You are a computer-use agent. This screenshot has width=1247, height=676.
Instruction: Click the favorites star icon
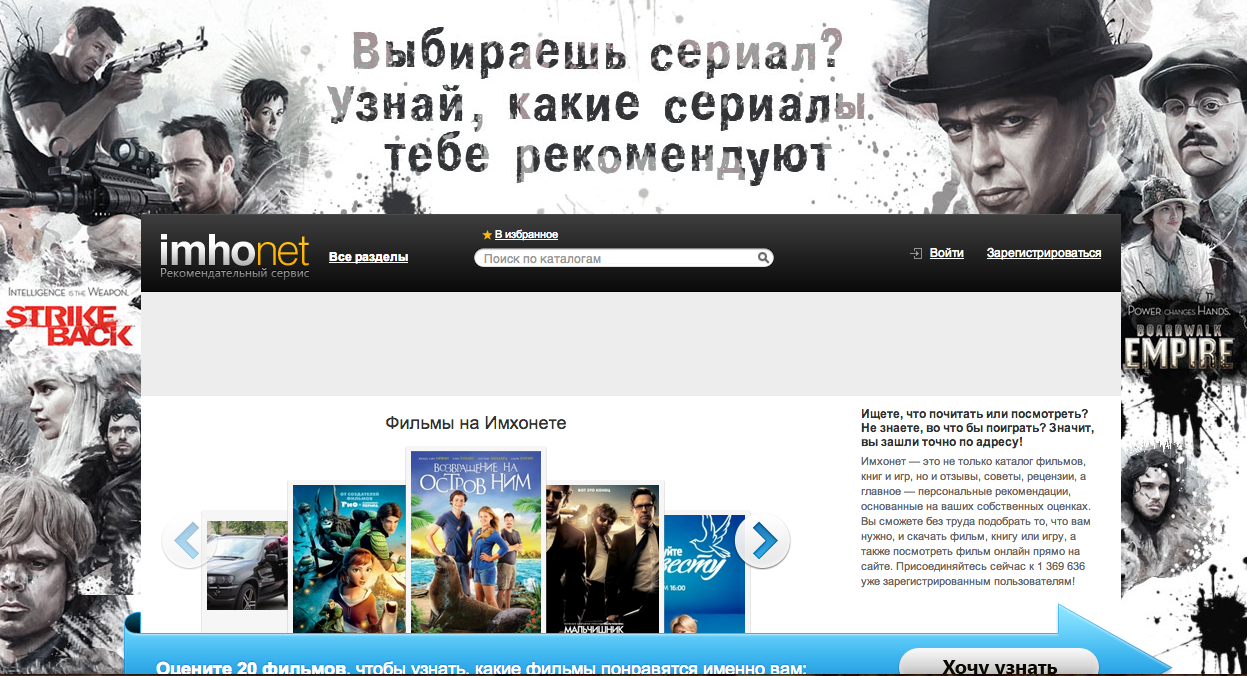[487, 235]
